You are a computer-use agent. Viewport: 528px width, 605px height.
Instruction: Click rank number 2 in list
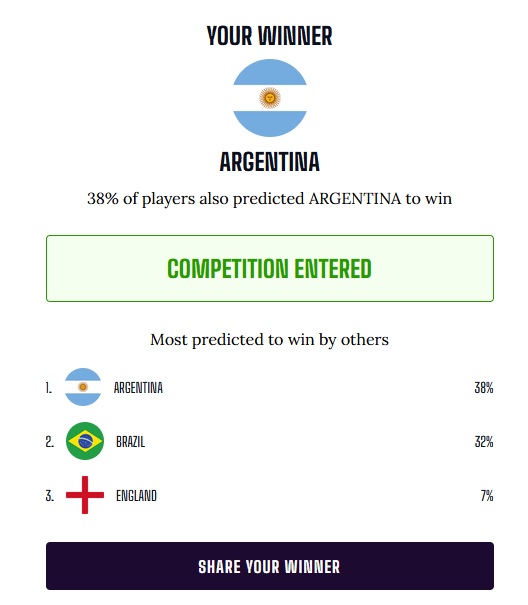[49, 441]
